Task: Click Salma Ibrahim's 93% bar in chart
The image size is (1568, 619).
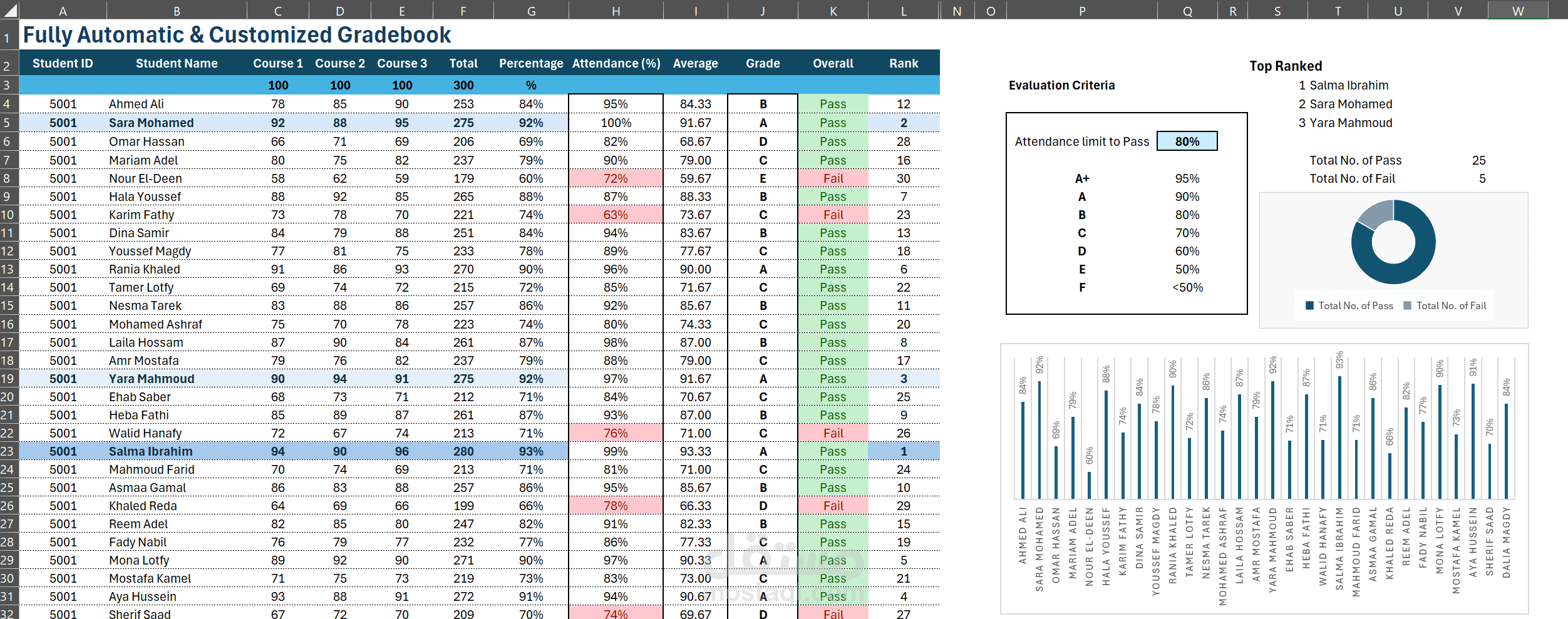Action: [1339, 437]
